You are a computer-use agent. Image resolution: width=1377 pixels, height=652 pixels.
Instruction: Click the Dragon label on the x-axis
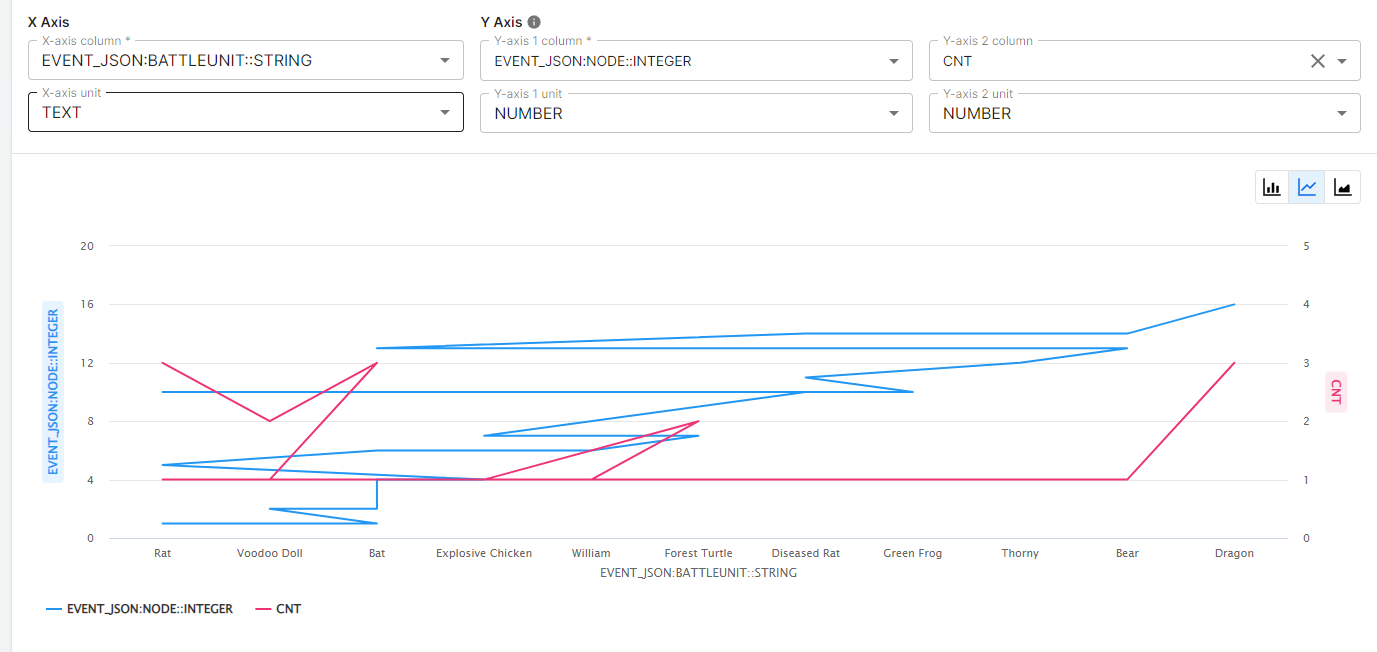pyautogui.click(x=1234, y=553)
